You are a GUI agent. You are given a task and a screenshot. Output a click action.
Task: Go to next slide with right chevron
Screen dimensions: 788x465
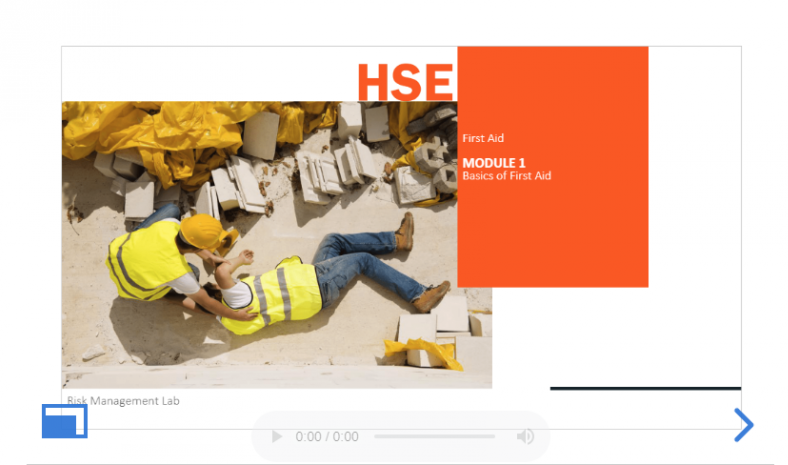[743, 425]
